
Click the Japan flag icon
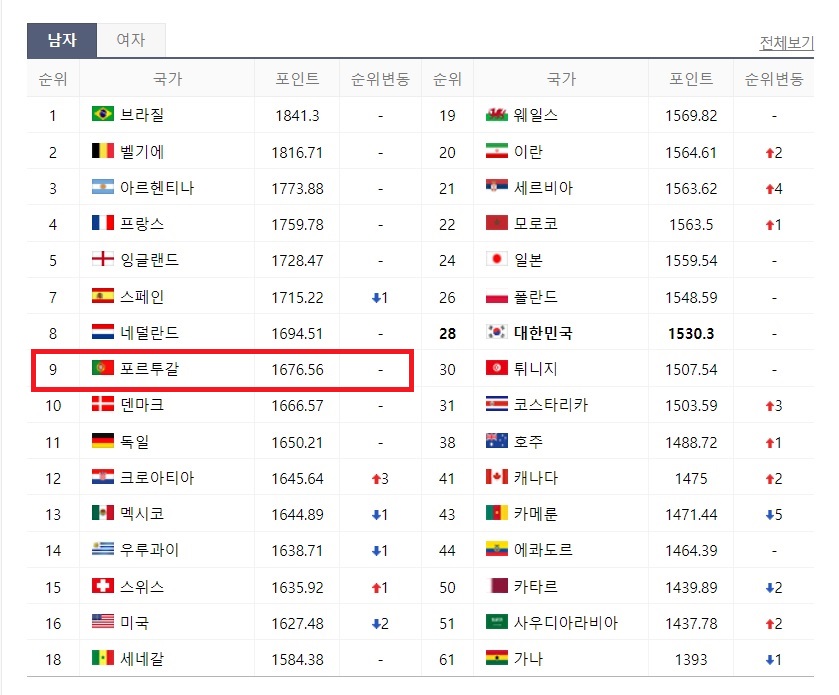[497, 259]
